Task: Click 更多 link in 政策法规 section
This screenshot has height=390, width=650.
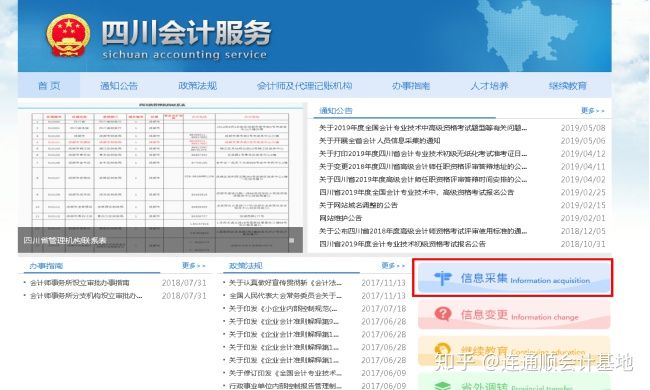Action: [393, 265]
